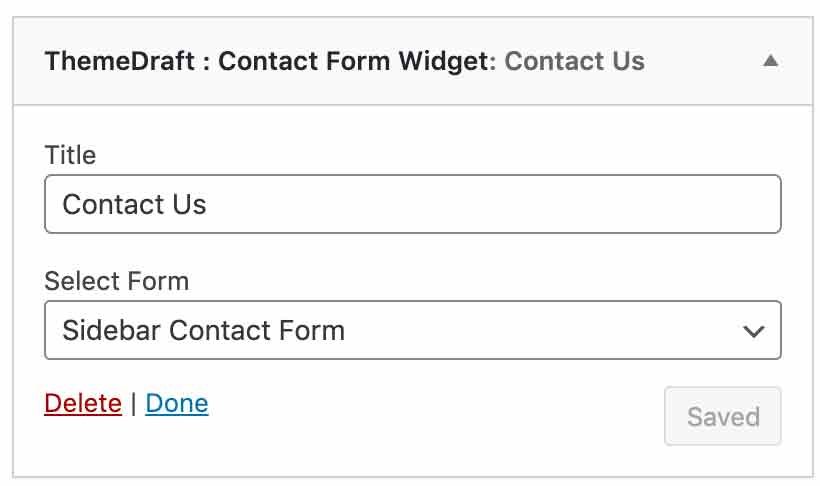Image resolution: width=820 pixels, height=486 pixels.
Task: Delete the Contact Form widget
Action: click(x=83, y=403)
